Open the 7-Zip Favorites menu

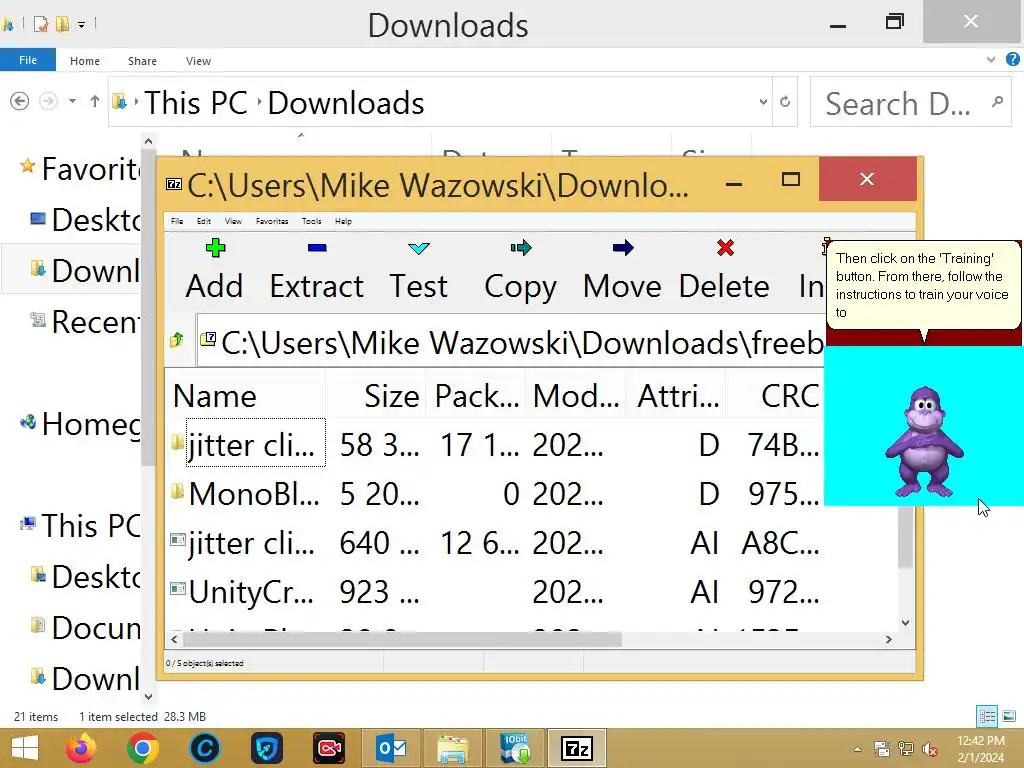(272, 221)
